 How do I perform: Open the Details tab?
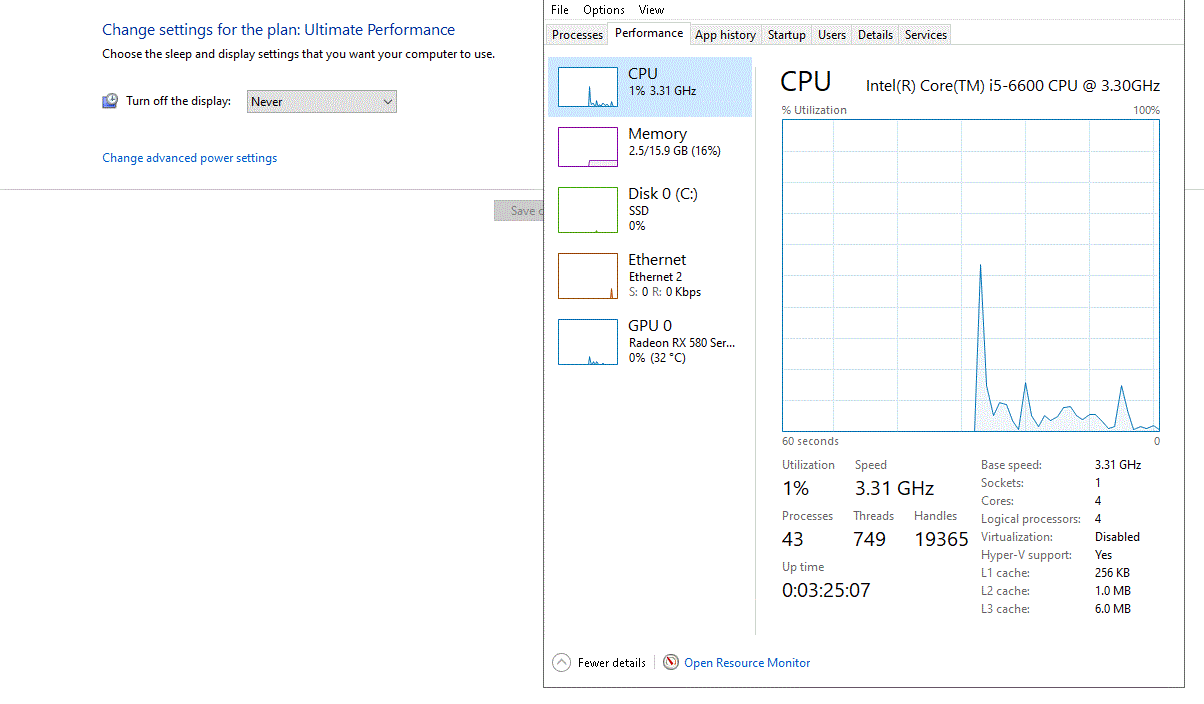click(x=875, y=35)
